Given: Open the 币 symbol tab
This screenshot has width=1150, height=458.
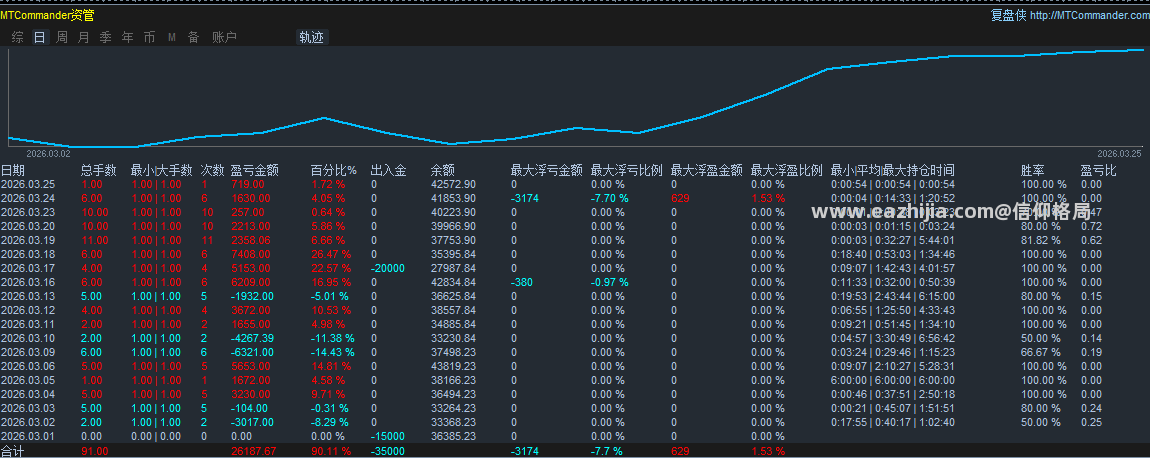Looking at the screenshot, I should (150, 37).
